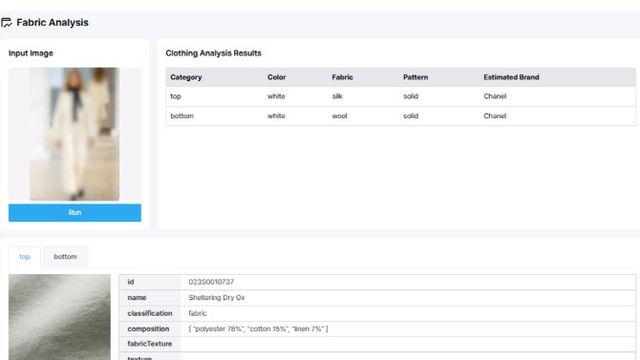
Task: Click the Category column header
Action: click(186, 77)
